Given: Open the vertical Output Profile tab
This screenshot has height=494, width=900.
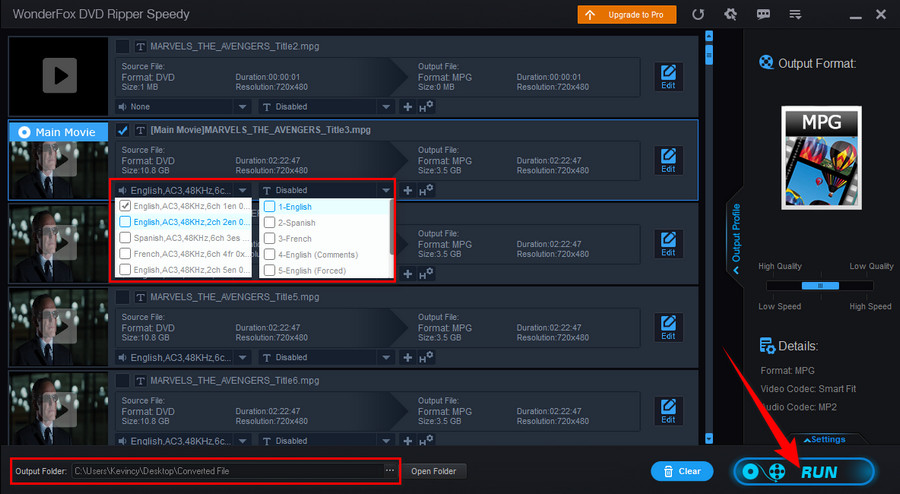Looking at the screenshot, I should point(736,239).
